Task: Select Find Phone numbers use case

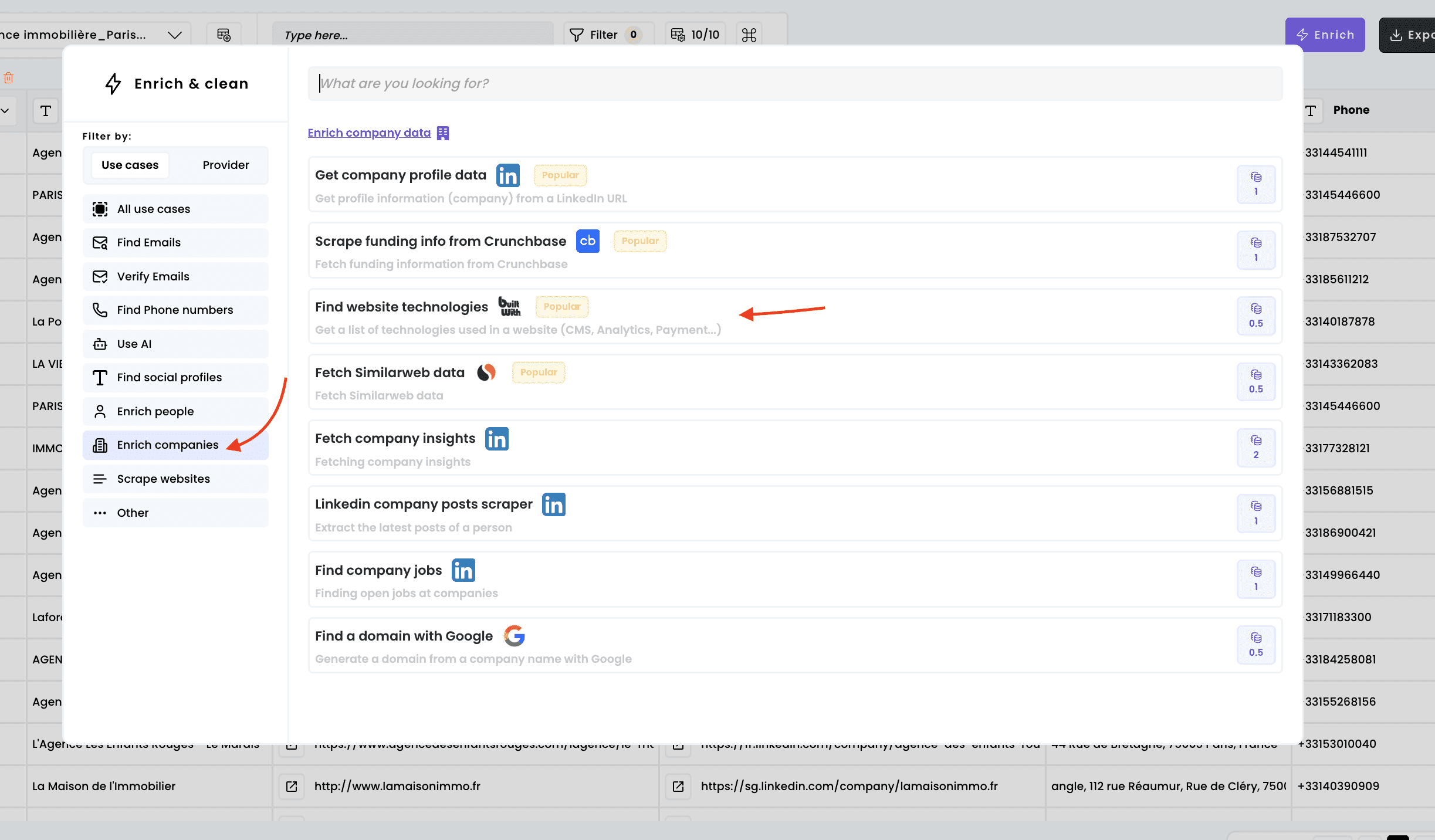Action: point(175,310)
